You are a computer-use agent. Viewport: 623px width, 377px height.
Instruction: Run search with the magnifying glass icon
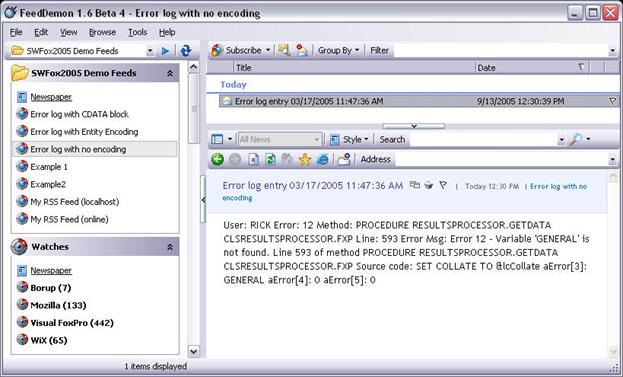click(575, 139)
